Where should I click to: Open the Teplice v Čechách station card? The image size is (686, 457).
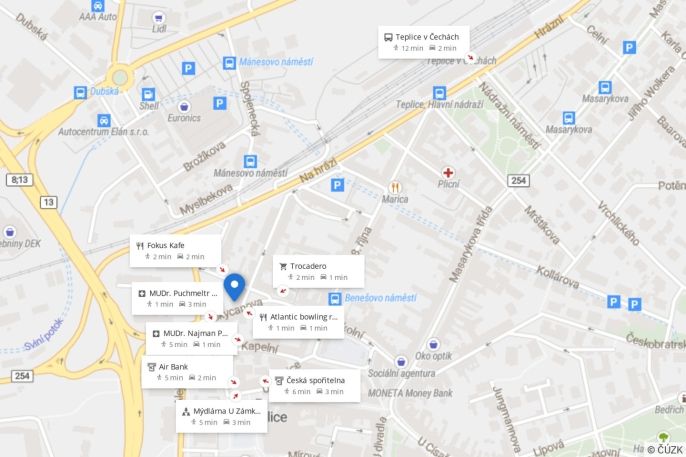[424, 42]
